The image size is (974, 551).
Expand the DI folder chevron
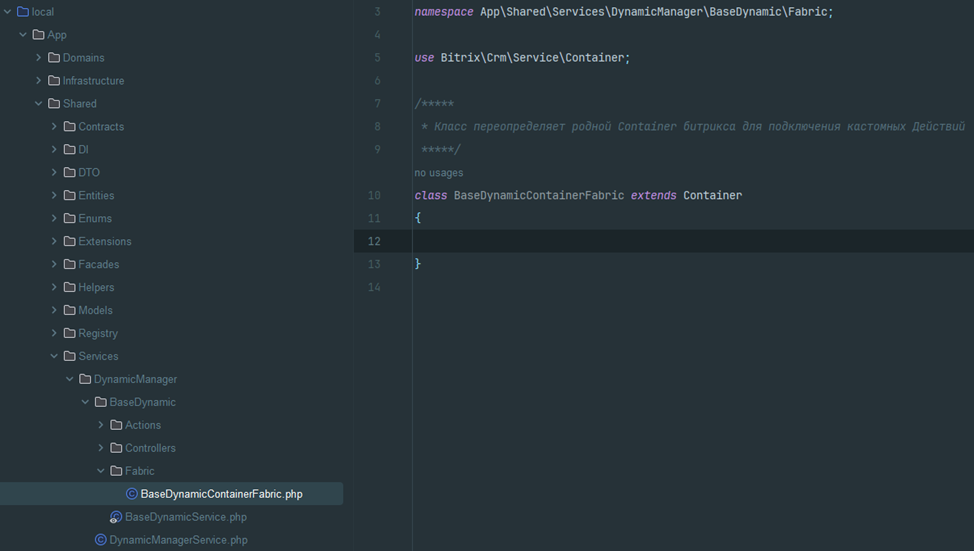[x=54, y=150]
